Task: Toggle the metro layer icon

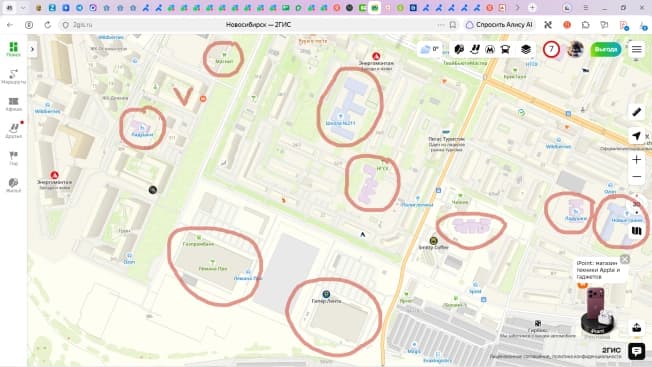Action: click(x=490, y=49)
